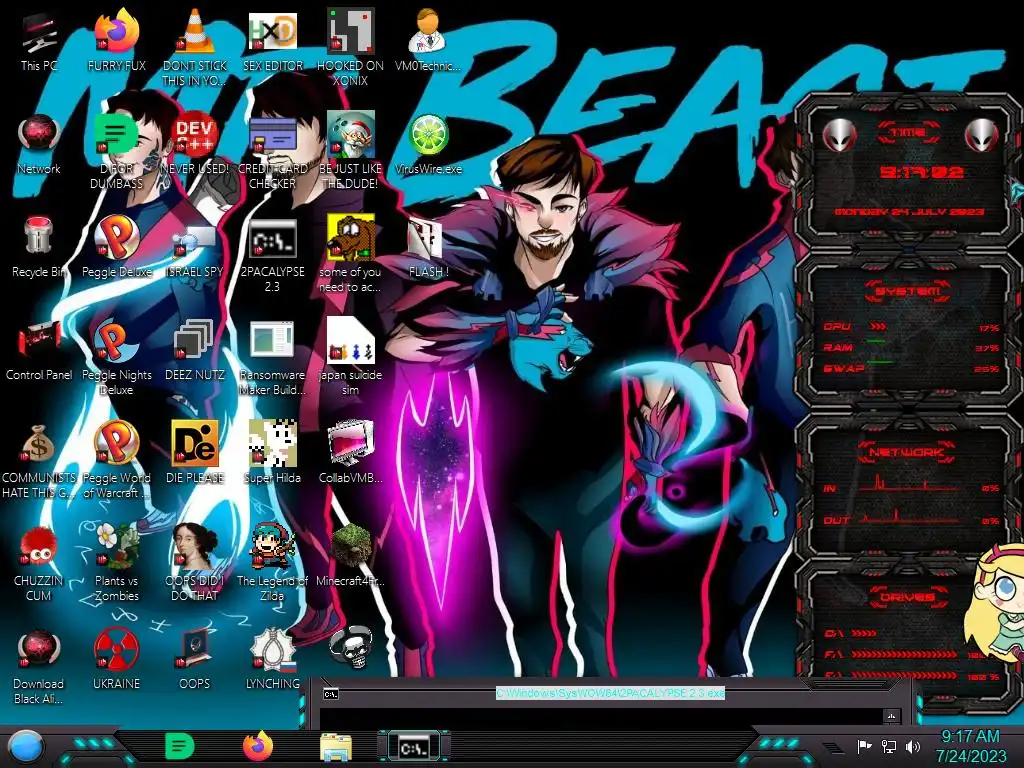Select the FLASH ! desktop icon

point(428,248)
